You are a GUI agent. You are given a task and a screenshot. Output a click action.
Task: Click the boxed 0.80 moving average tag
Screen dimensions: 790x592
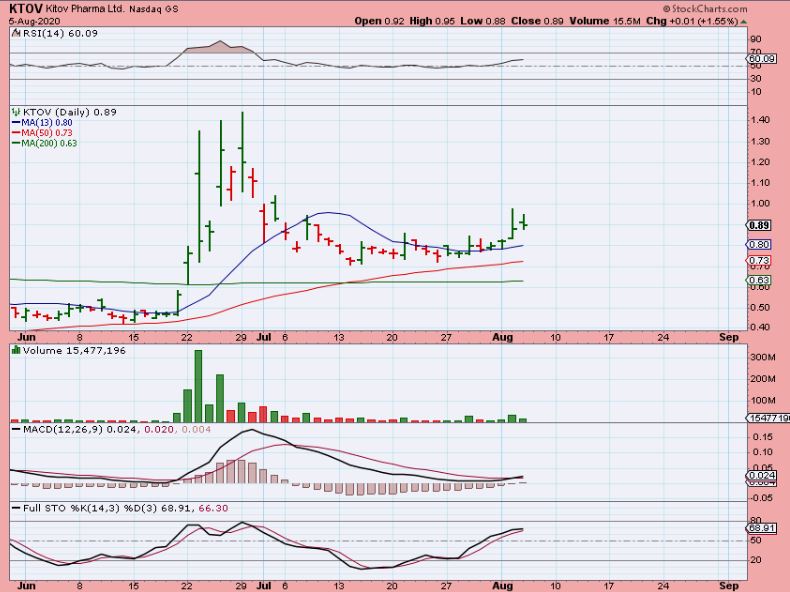pos(759,244)
